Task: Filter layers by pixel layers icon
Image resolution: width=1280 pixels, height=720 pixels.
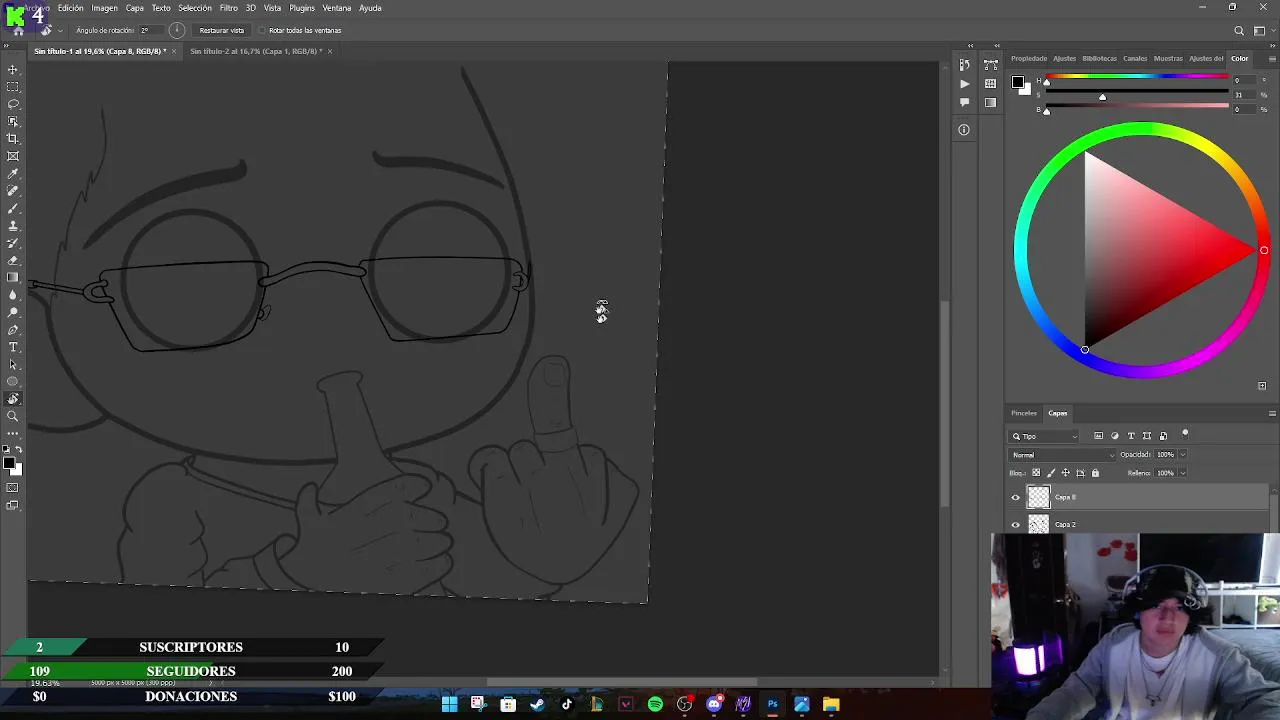Action: [x=1098, y=436]
